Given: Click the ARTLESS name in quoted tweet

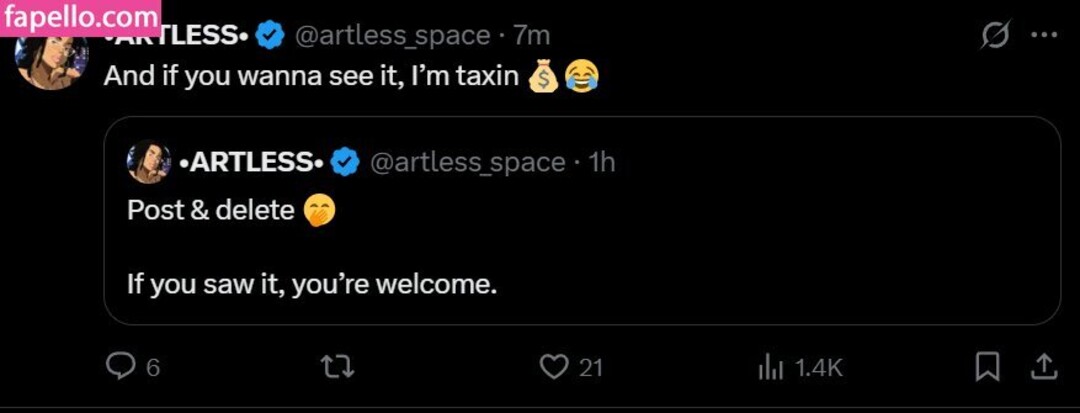Looking at the screenshot, I should pos(250,162).
